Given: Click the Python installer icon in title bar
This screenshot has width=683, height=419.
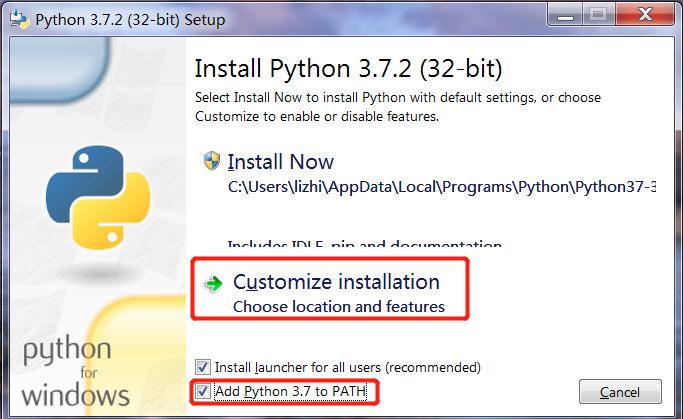Looking at the screenshot, I should [19, 20].
